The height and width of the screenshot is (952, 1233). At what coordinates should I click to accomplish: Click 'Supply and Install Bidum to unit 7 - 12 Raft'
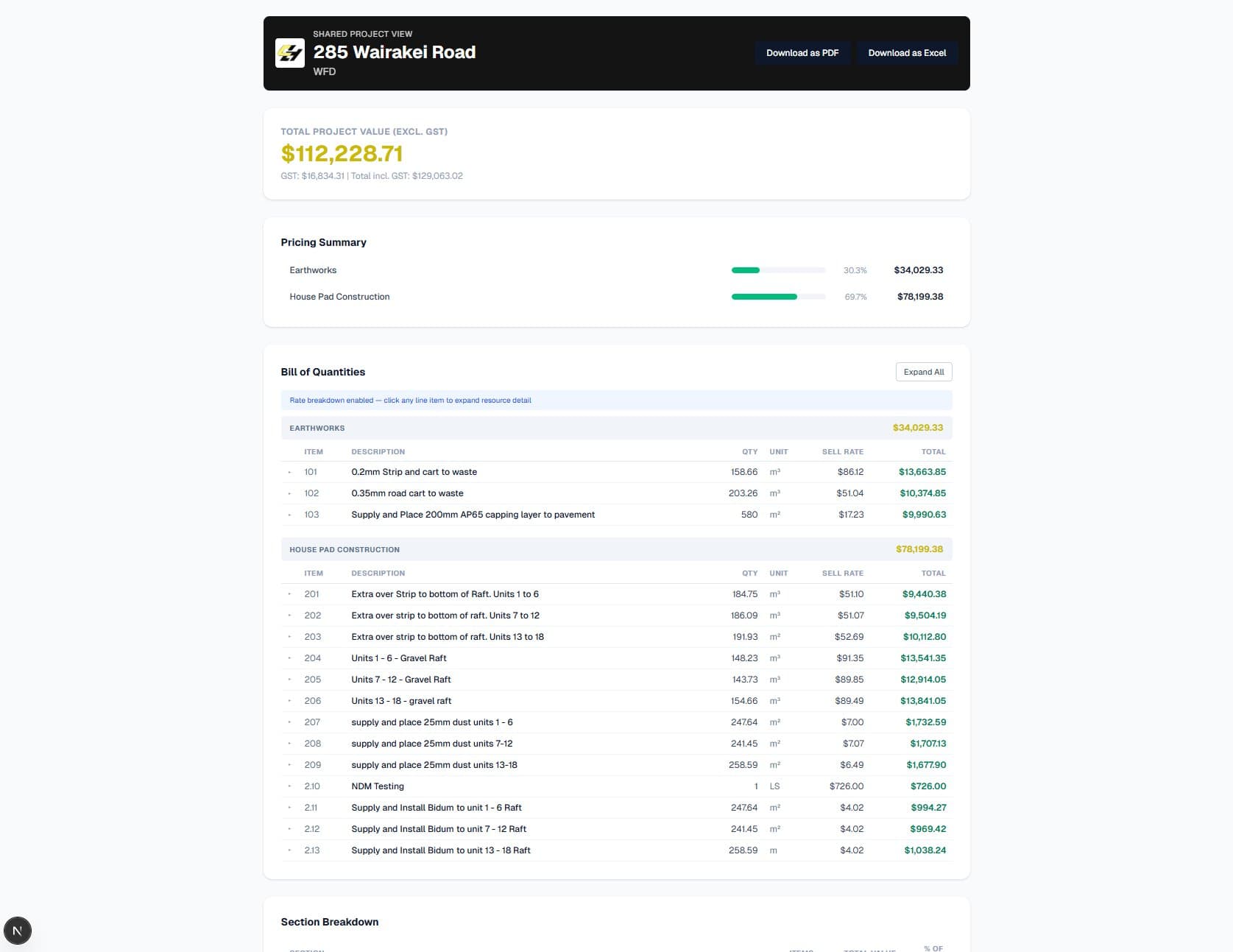point(439,829)
